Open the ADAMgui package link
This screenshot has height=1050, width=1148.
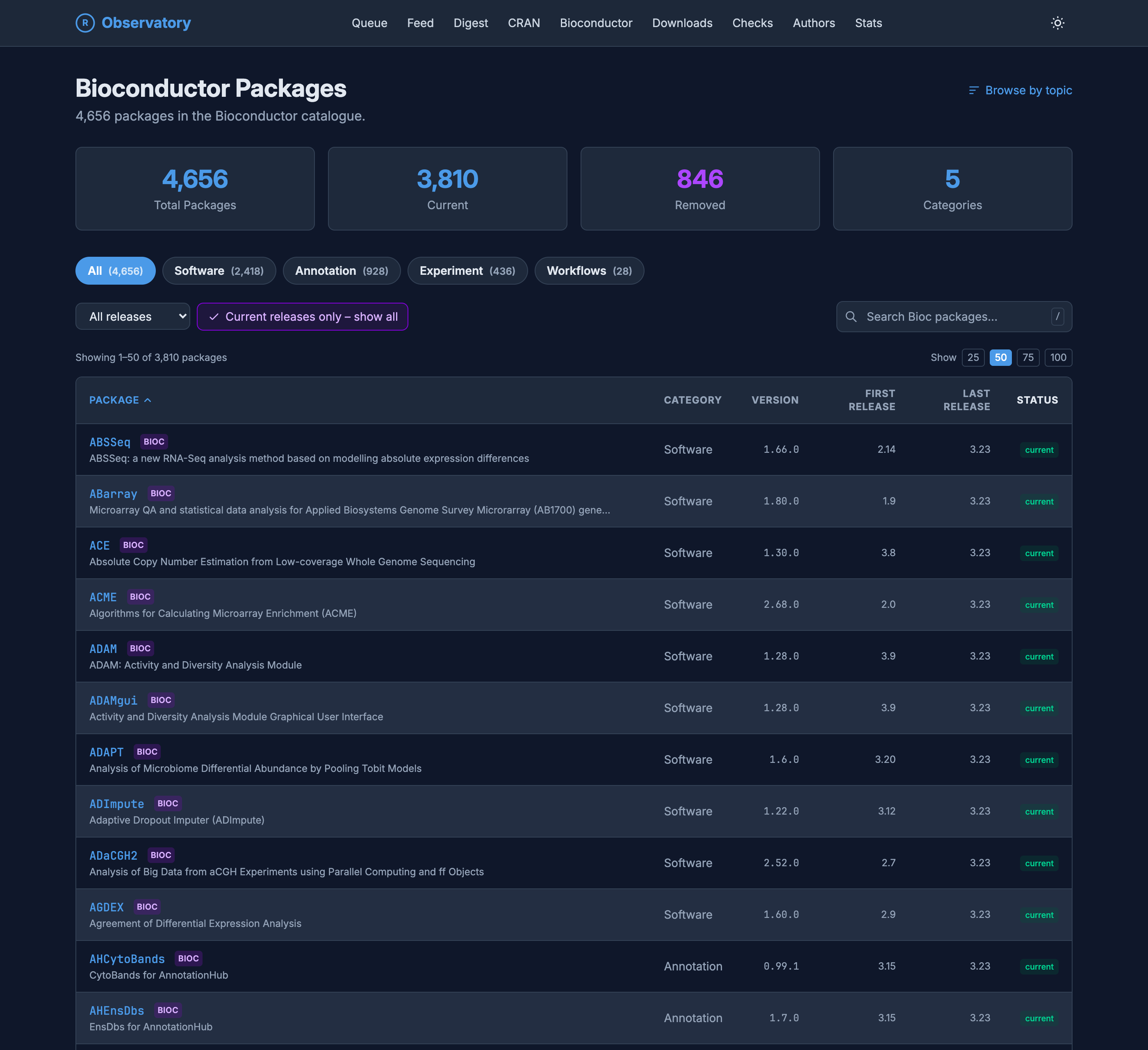tap(113, 701)
